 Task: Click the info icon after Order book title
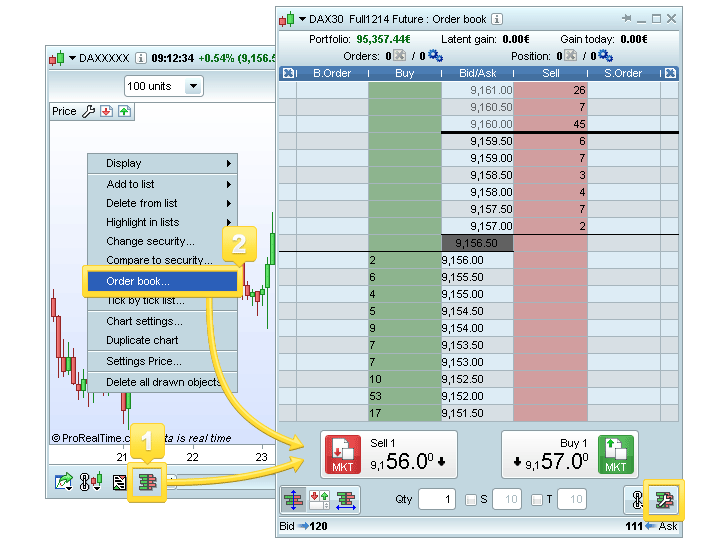tap(497, 18)
